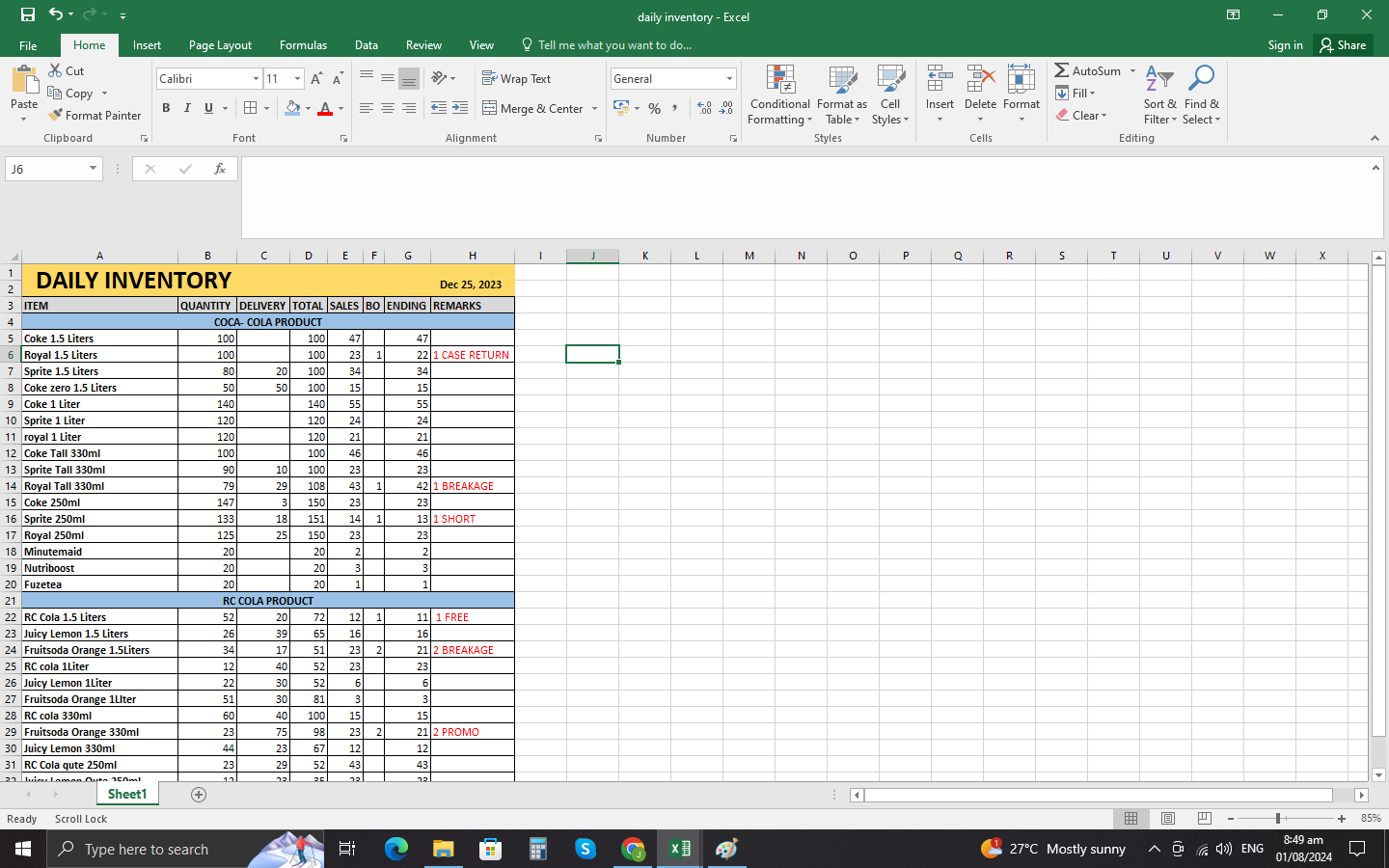1389x868 pixels.
Task: Open the Font name dropdown
Action: (256, 79)
